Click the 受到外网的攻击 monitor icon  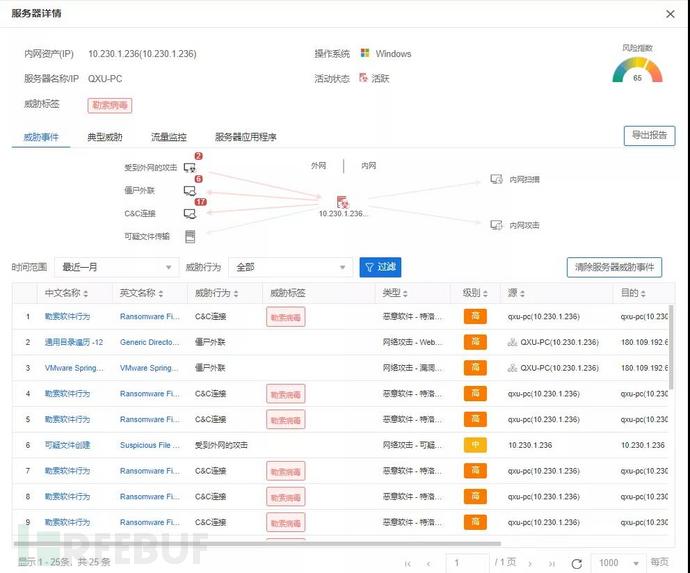click(x=189, y=167)
